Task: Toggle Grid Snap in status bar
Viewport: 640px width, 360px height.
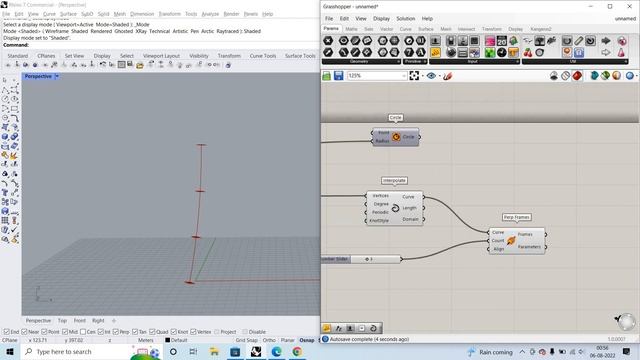Action: point(247,340)
